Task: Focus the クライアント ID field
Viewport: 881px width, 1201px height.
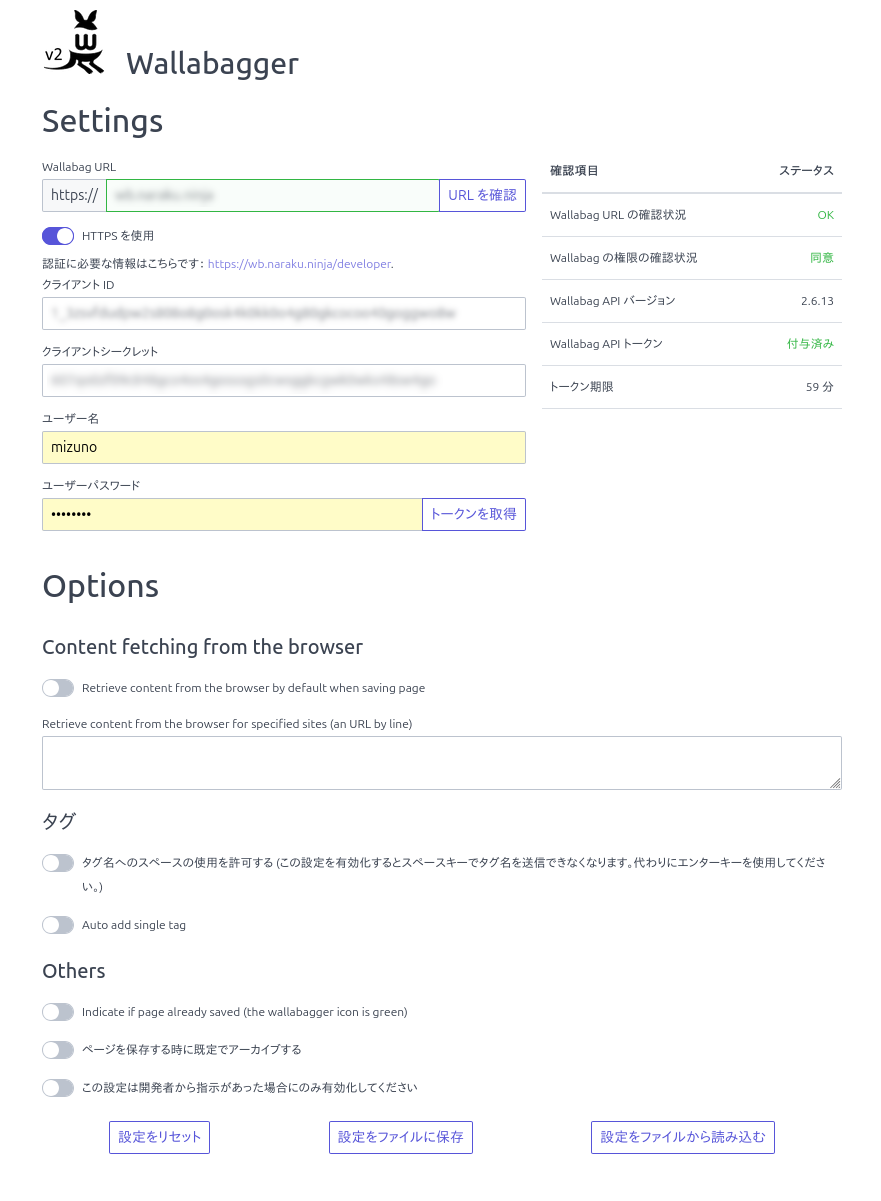Action: [x=283, y=314]
